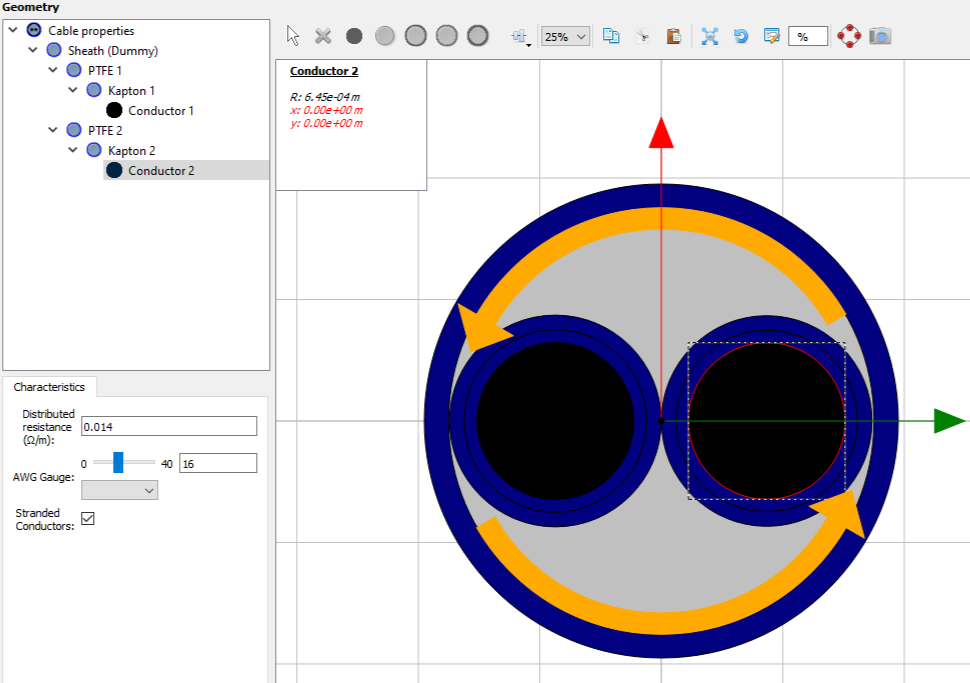The image size is (970, 683).
Task: Click the camera snapshot icon
Action: click(880, 36)
